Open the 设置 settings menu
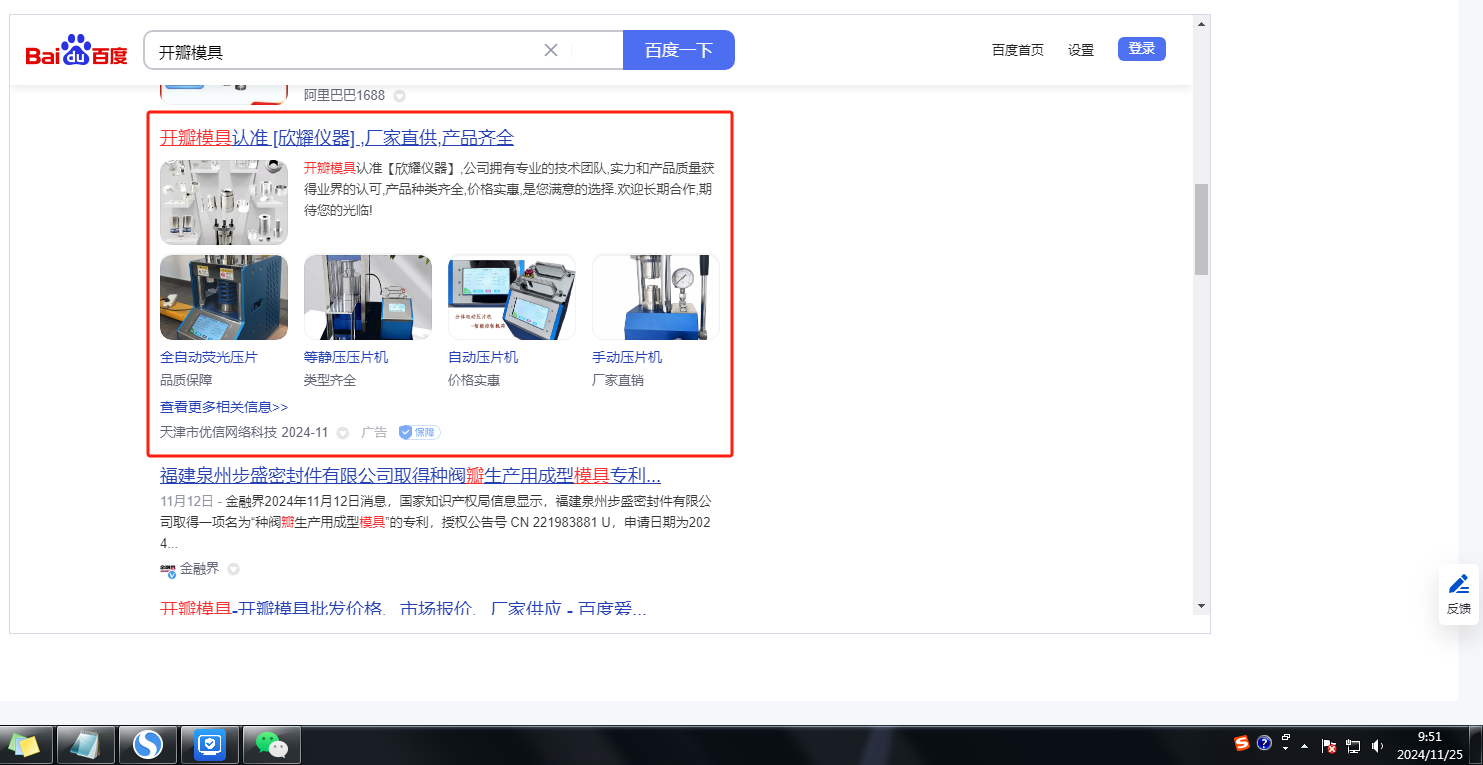Viewport: 1483px width, 765px height. pos(1081,50)
